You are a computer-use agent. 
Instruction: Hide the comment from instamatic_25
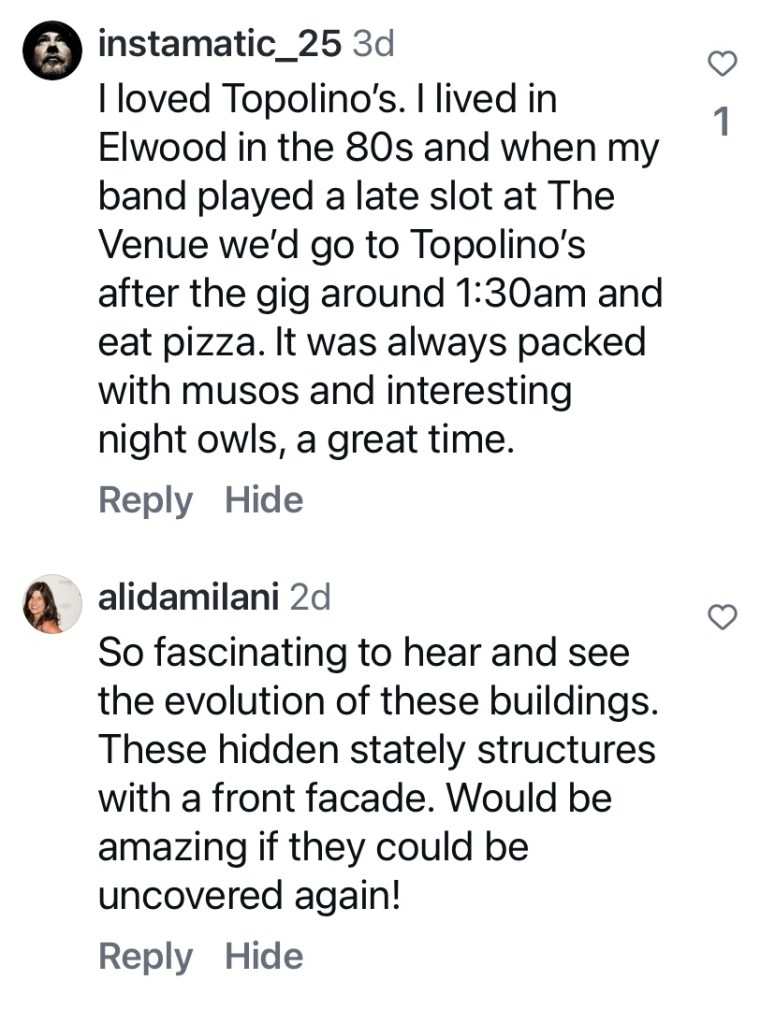(x=264, y=500)
